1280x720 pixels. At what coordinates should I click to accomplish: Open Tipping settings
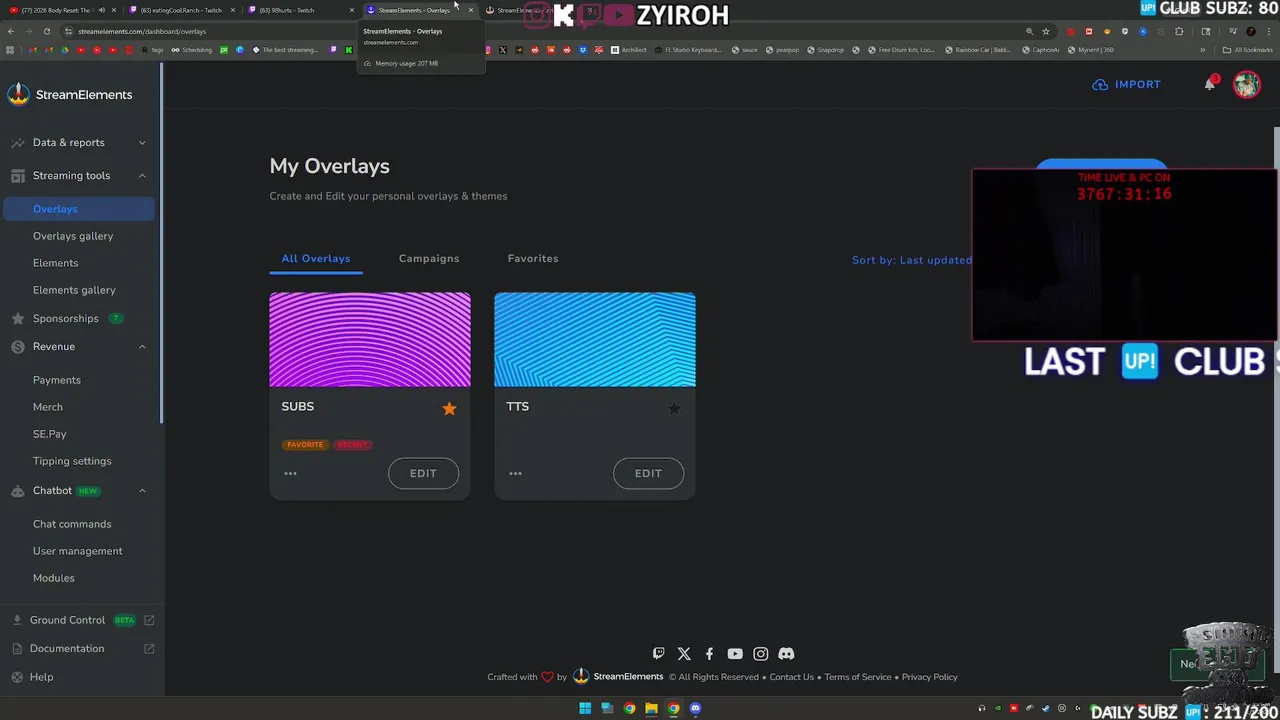(x=72, y=461)
